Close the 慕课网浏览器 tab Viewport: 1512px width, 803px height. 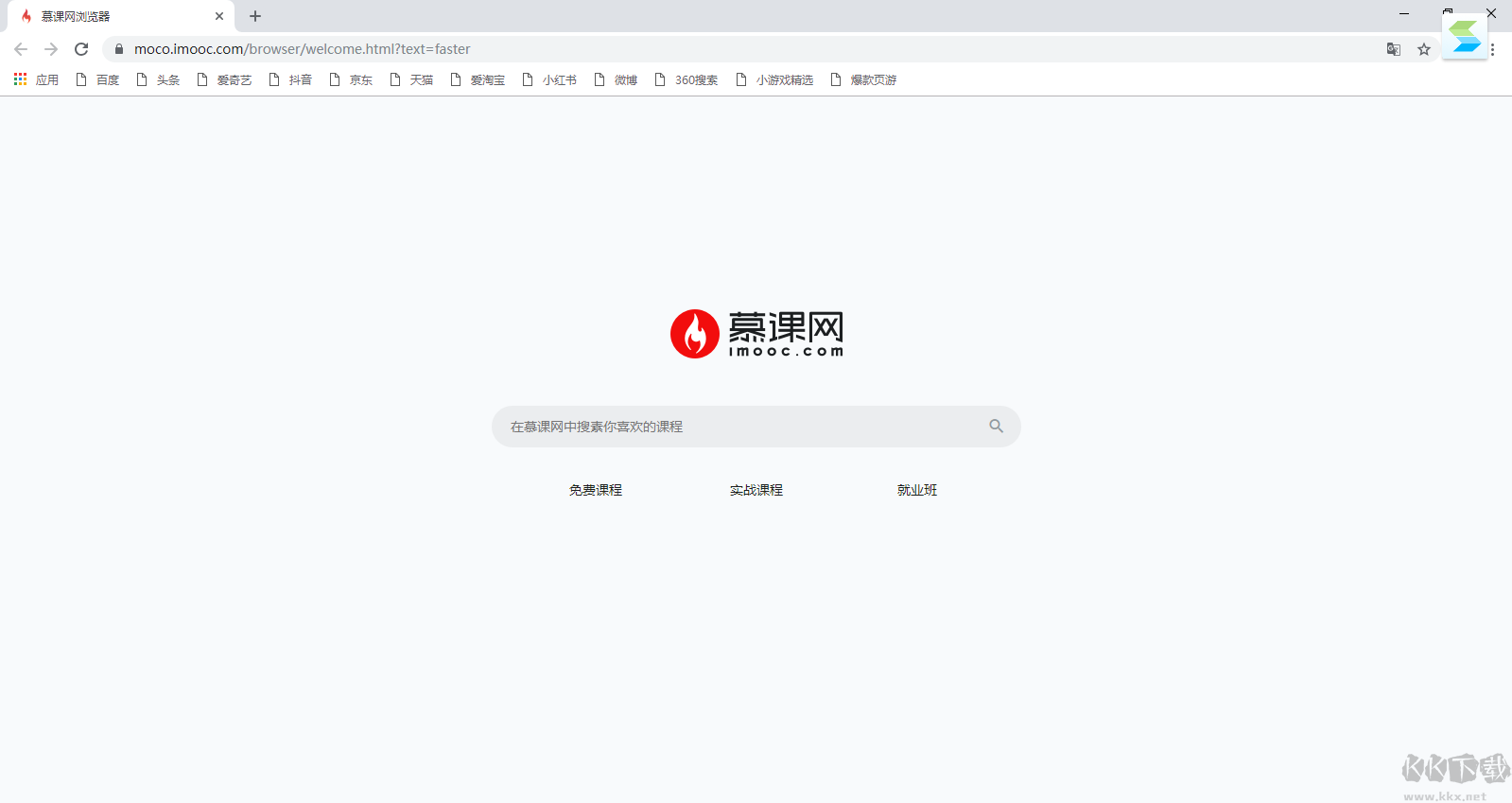click(219, 16)
